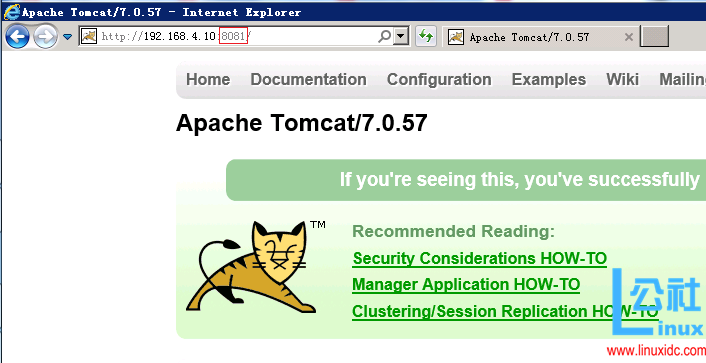The height and width of the screenshot is (363, 706).
Task: Go back with the browser Back button
Action: click(x=18, y=36)
